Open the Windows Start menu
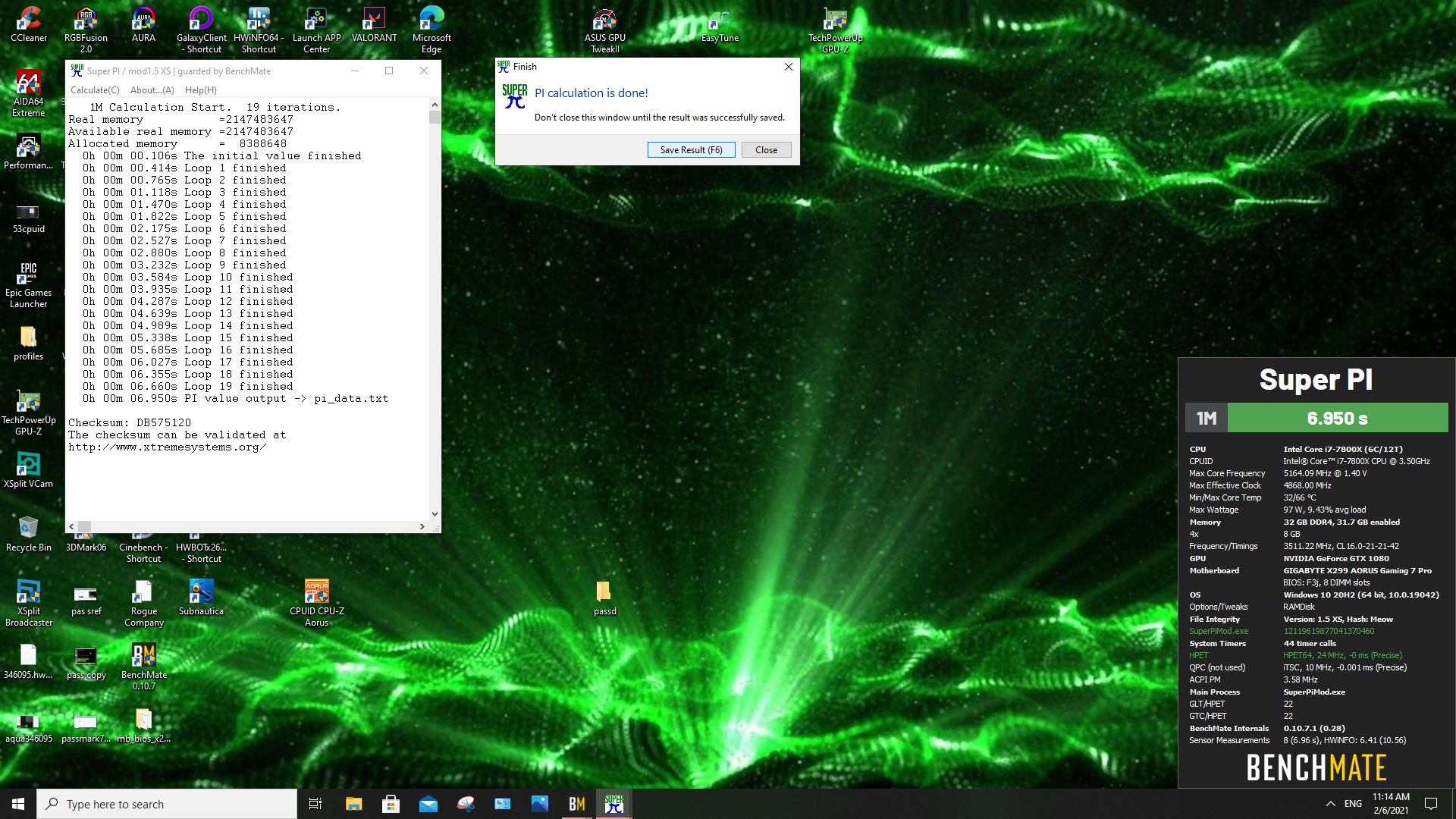 point(18,804)
